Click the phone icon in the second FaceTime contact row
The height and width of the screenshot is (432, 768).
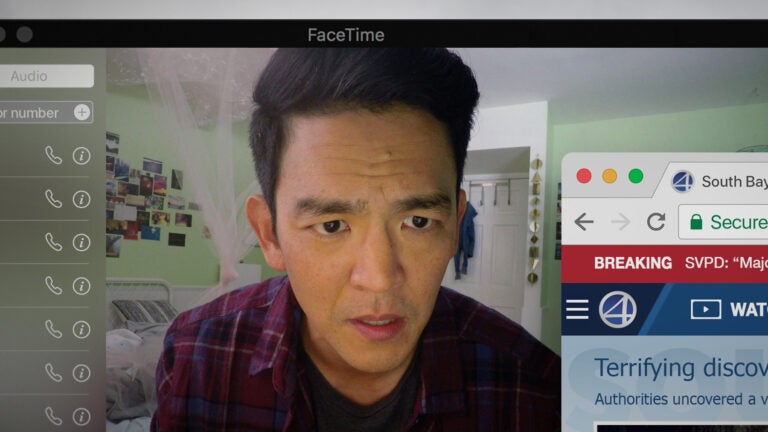click(53, 199)
